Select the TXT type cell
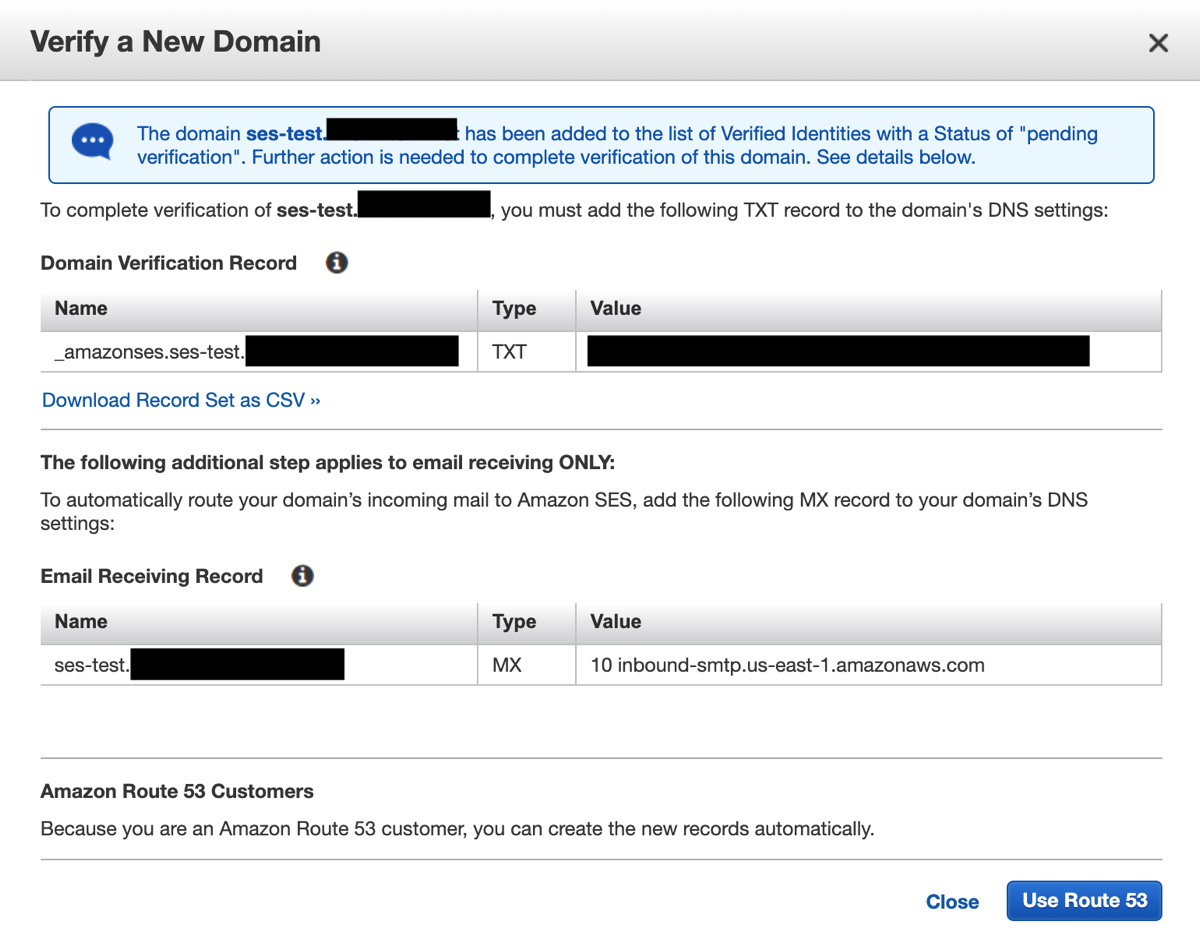This screenshot has height=943, width=1200. [x=509, y=352]
